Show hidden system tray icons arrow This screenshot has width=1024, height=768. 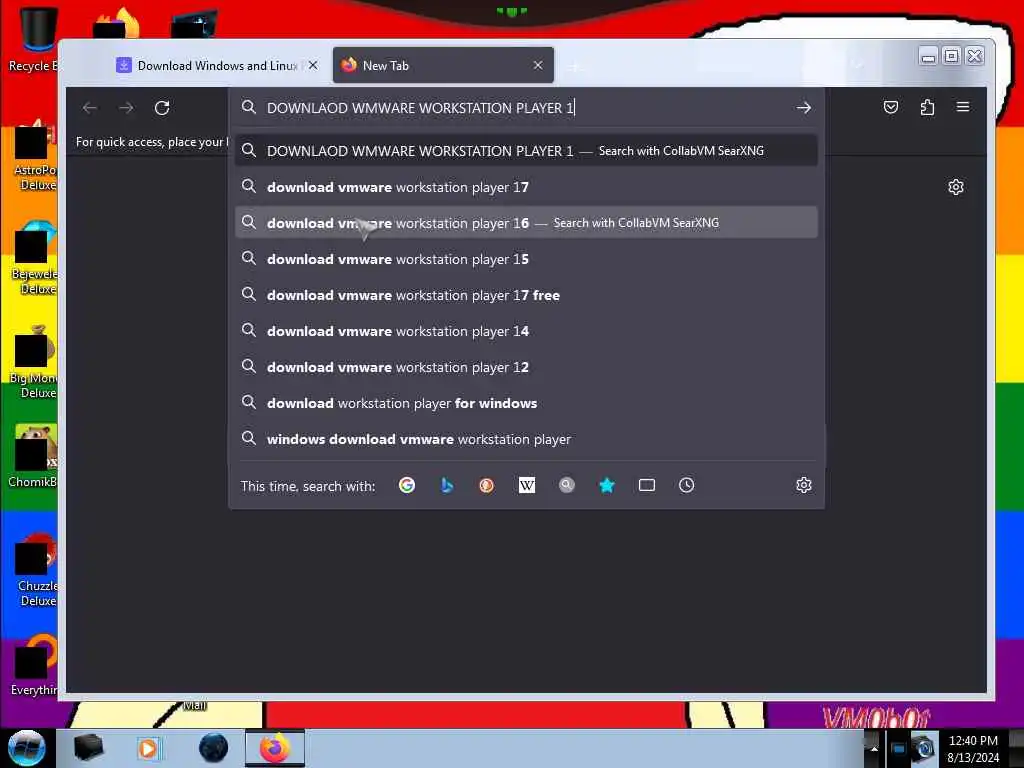873,748
